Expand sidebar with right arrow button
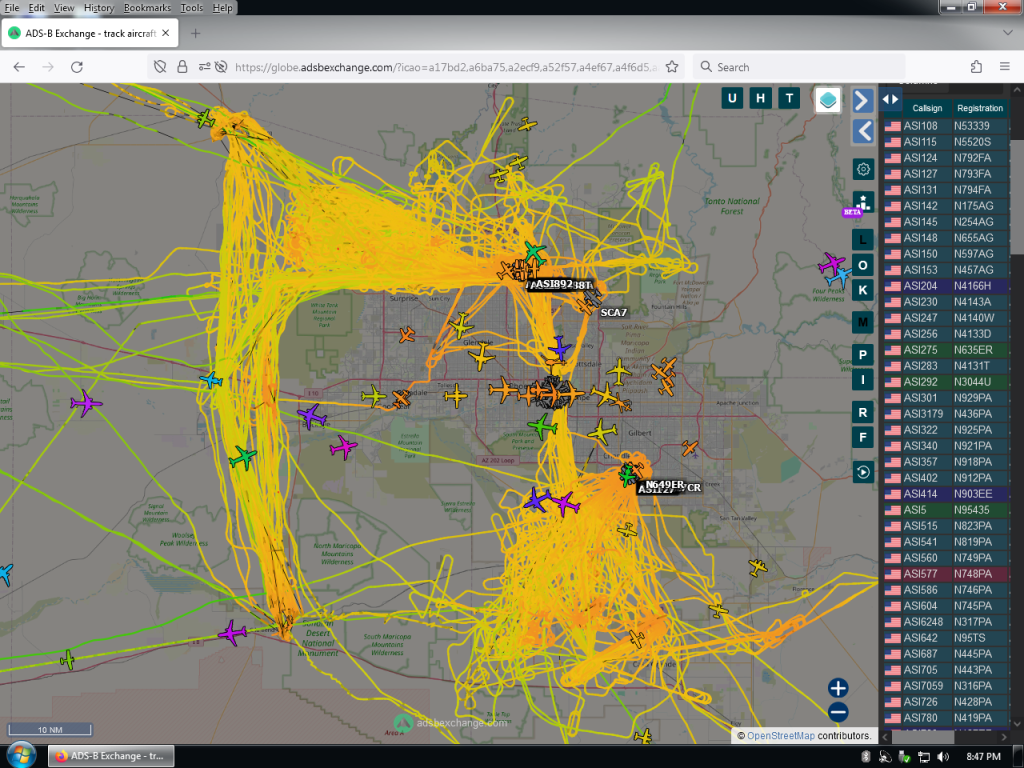This screenshot has height=768, width=1024. click(863, 101)
